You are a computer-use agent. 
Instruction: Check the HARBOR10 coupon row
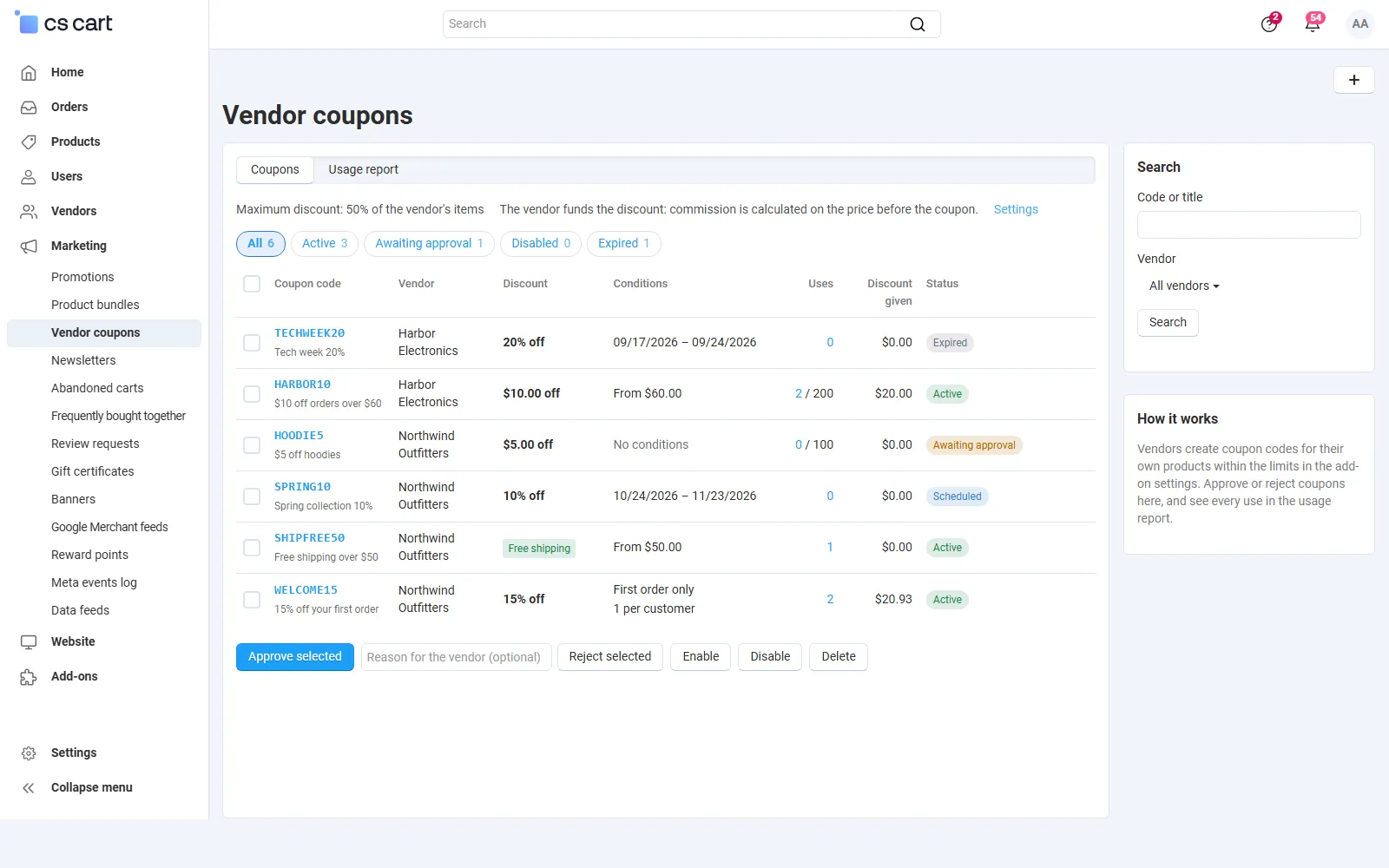[252, 394]
